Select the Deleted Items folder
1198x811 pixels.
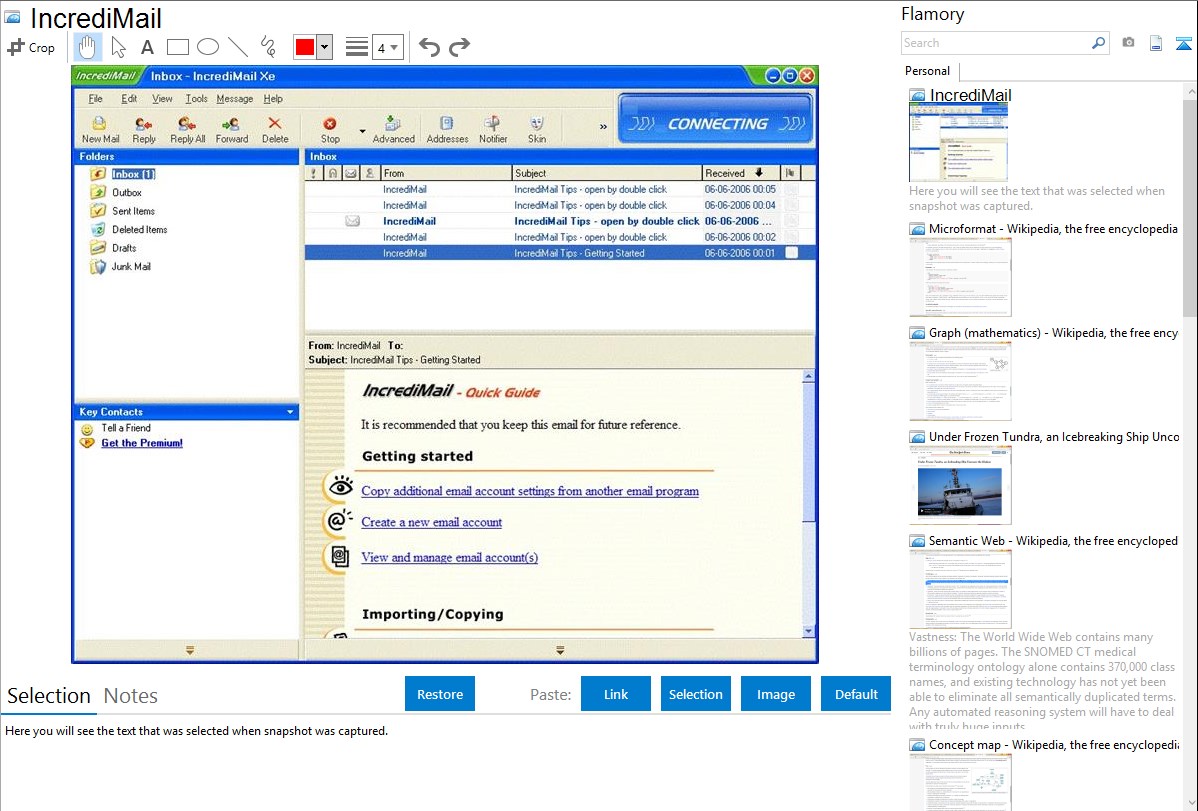tap(139, 229)
